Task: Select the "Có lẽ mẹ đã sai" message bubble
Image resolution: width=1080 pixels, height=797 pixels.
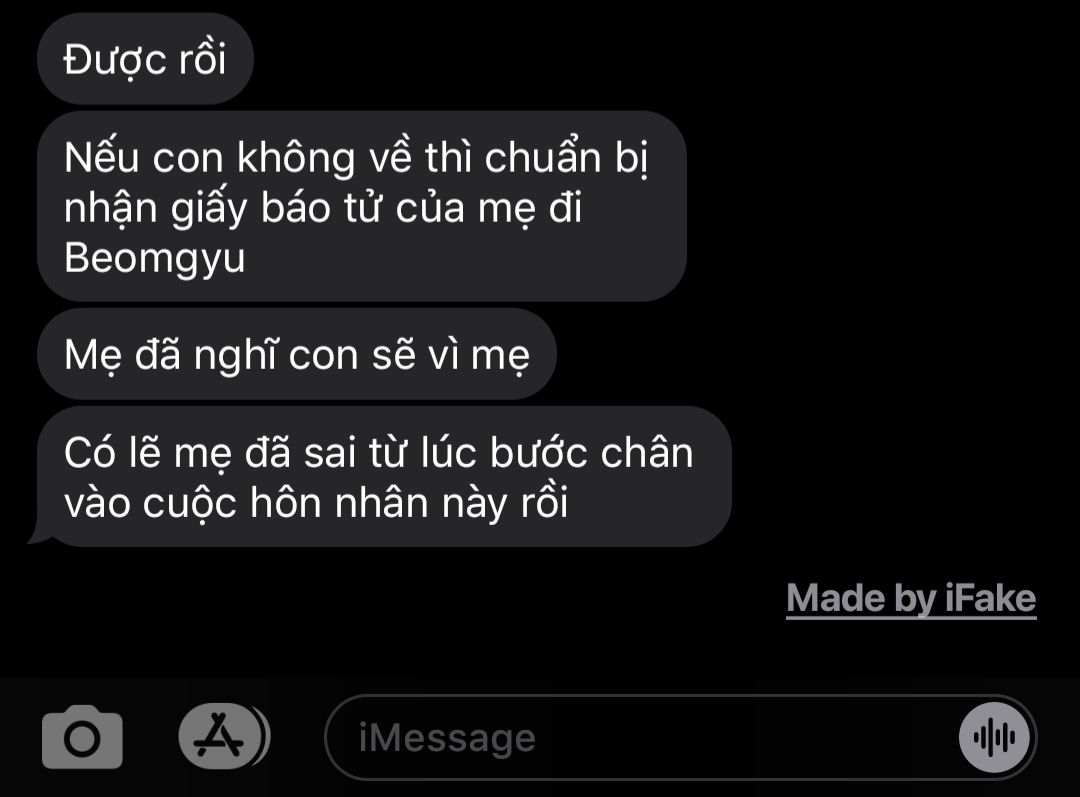Action: [384, 477]
